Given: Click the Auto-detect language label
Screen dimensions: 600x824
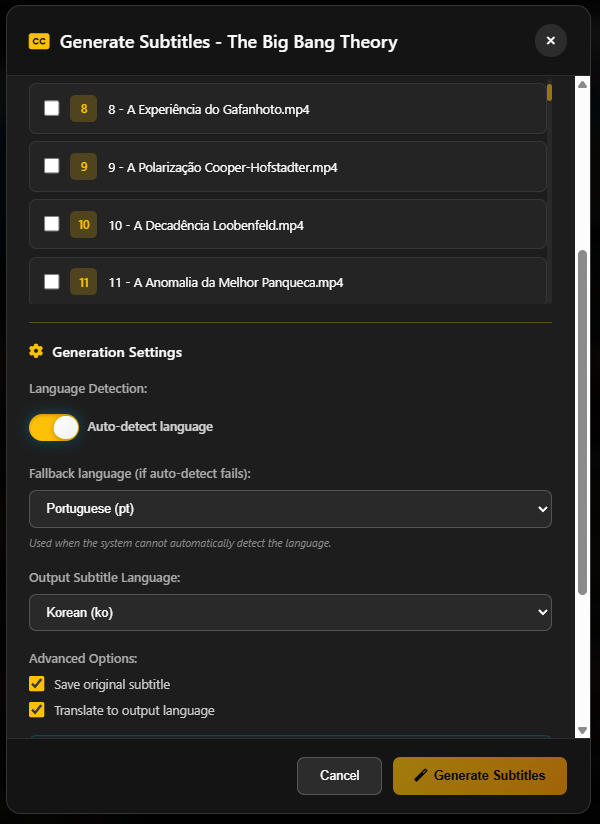Looking at the screenshot, I should click(x=150, y=427).
